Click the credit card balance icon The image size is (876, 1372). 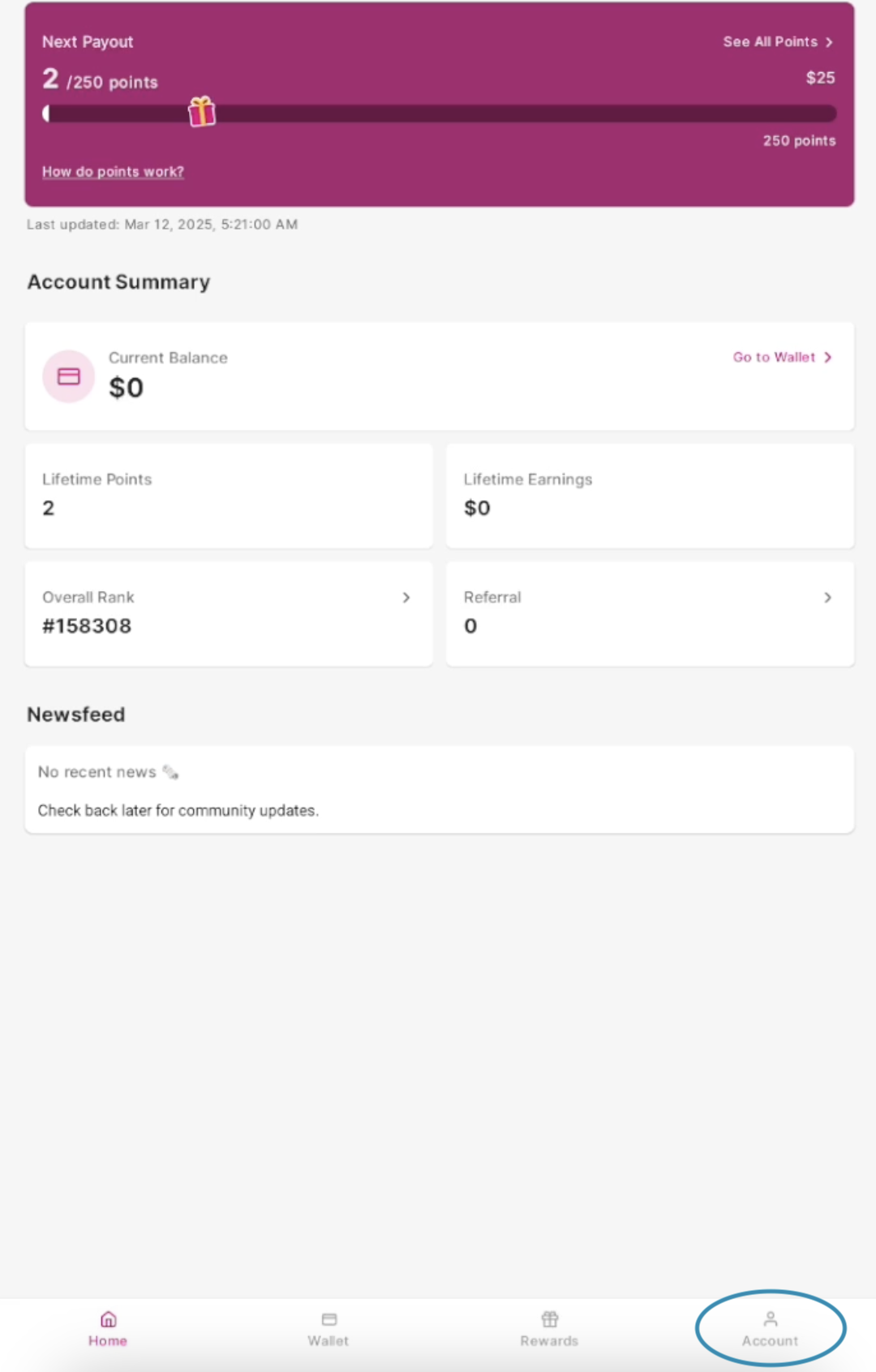(69, 376)
